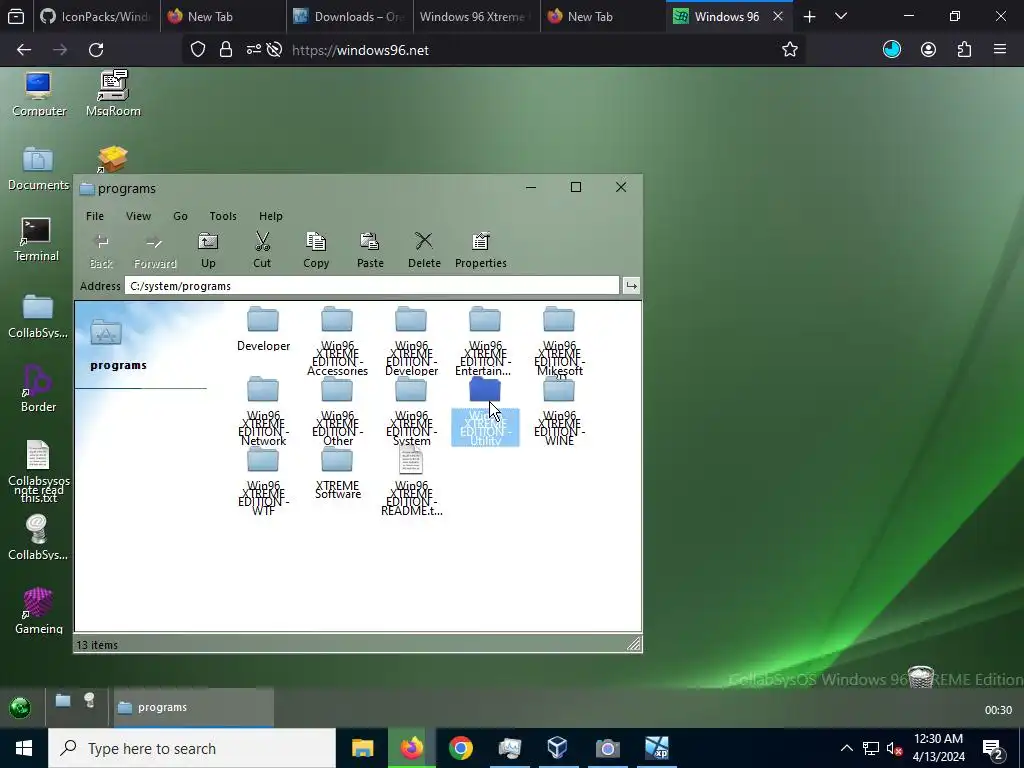Open Collabsysos note read this.txt file
The image size is (1024, 768).
[x=38, y=472]
